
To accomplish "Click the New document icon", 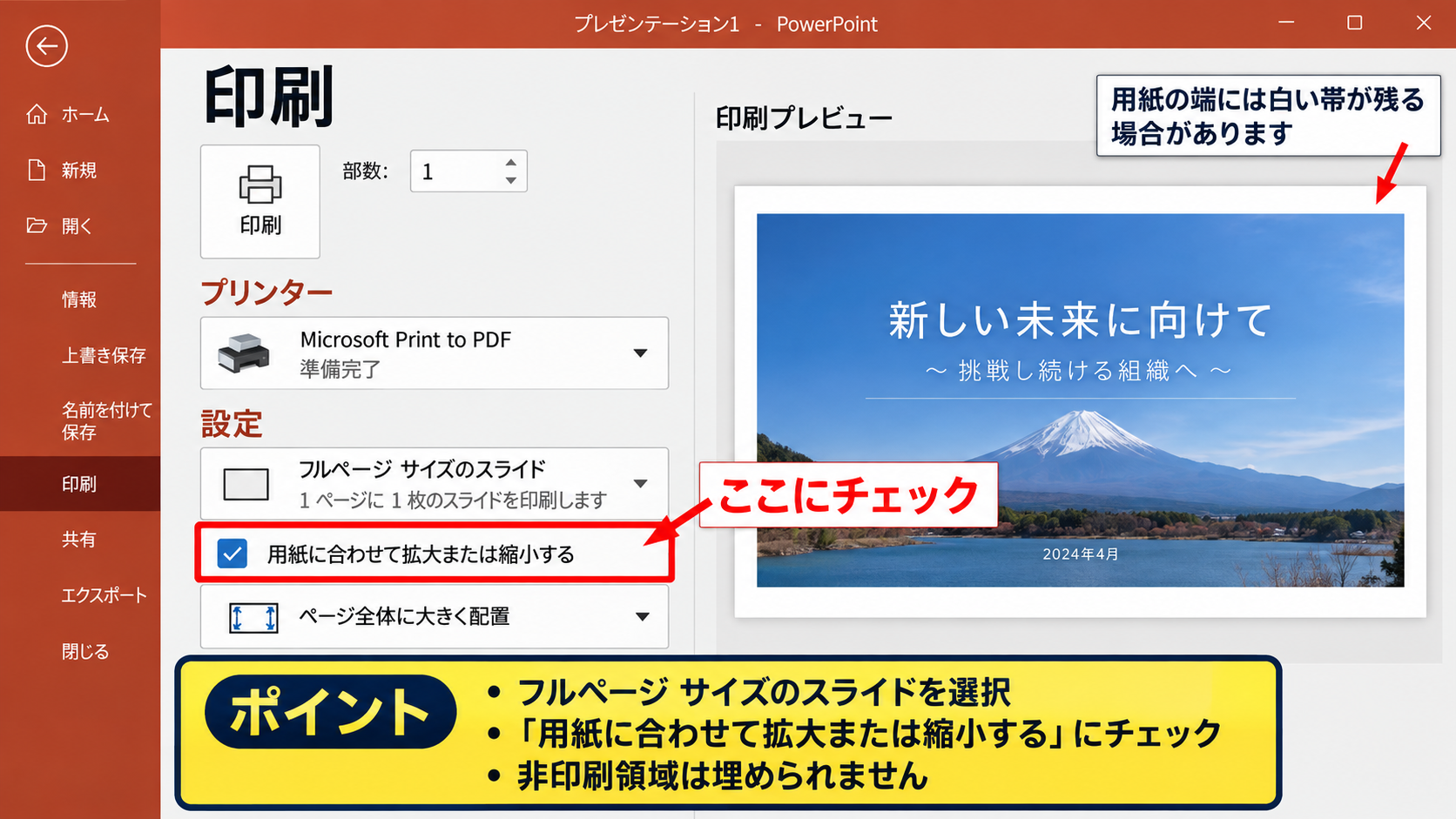I will pyautogui.click(x=37, y=170).
